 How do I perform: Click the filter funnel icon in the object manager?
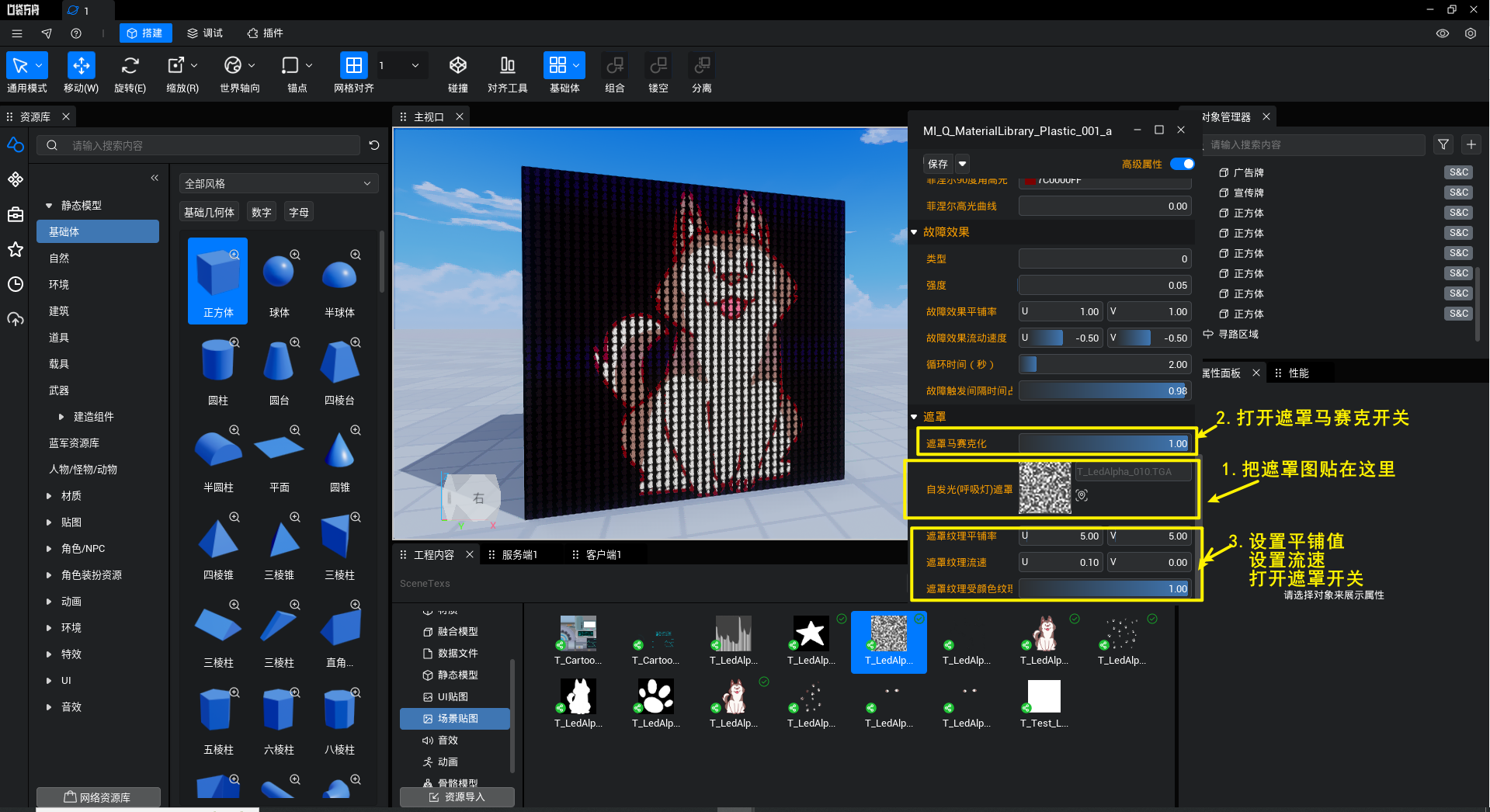point(1443,144)
